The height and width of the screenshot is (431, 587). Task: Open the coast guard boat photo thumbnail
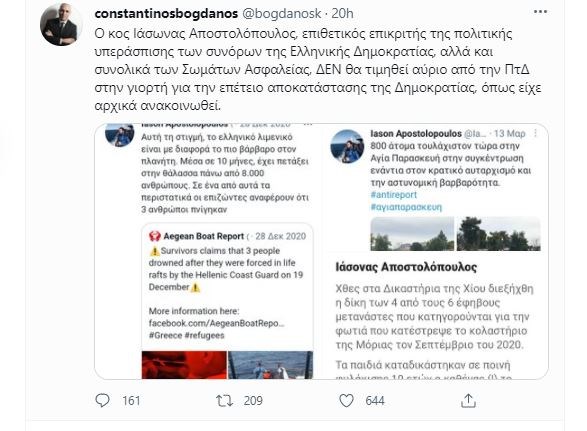click(270, 365)
